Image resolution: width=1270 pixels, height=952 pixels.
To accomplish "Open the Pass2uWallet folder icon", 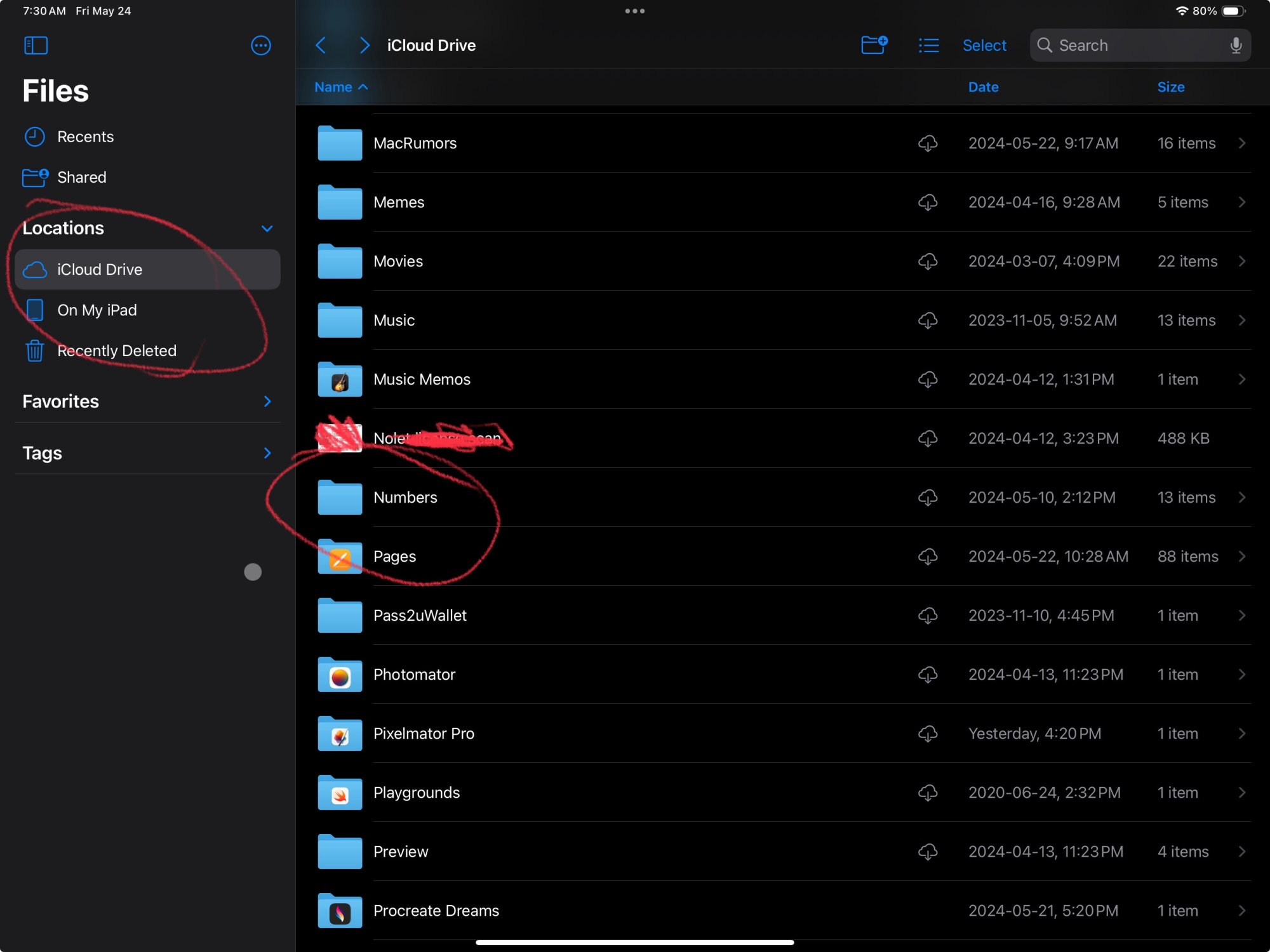I will [x=340, y=615].
